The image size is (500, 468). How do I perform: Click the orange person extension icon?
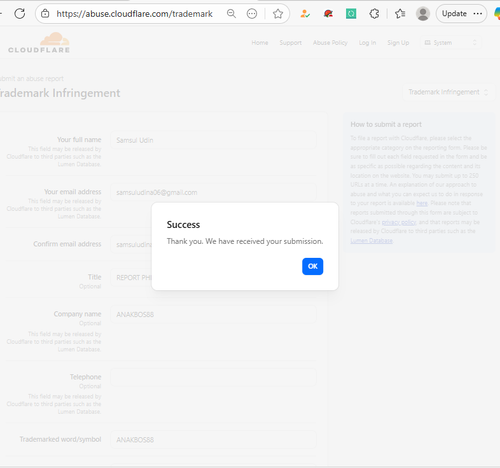click(305, 14)
